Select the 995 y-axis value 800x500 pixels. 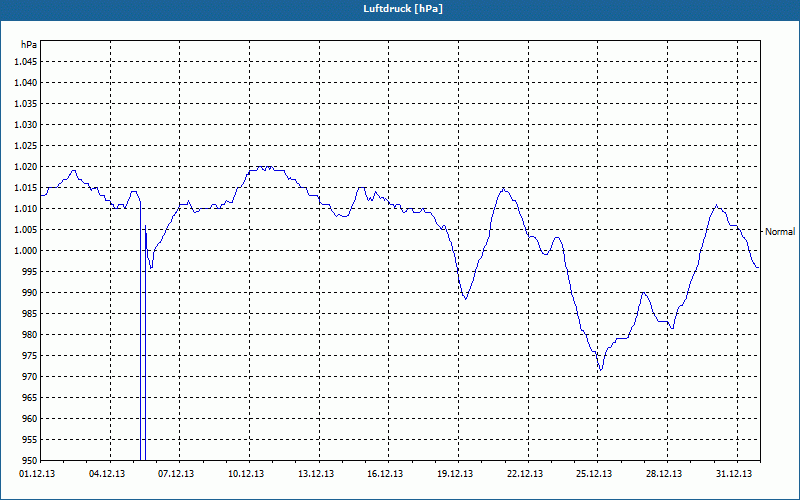point(31,271)
